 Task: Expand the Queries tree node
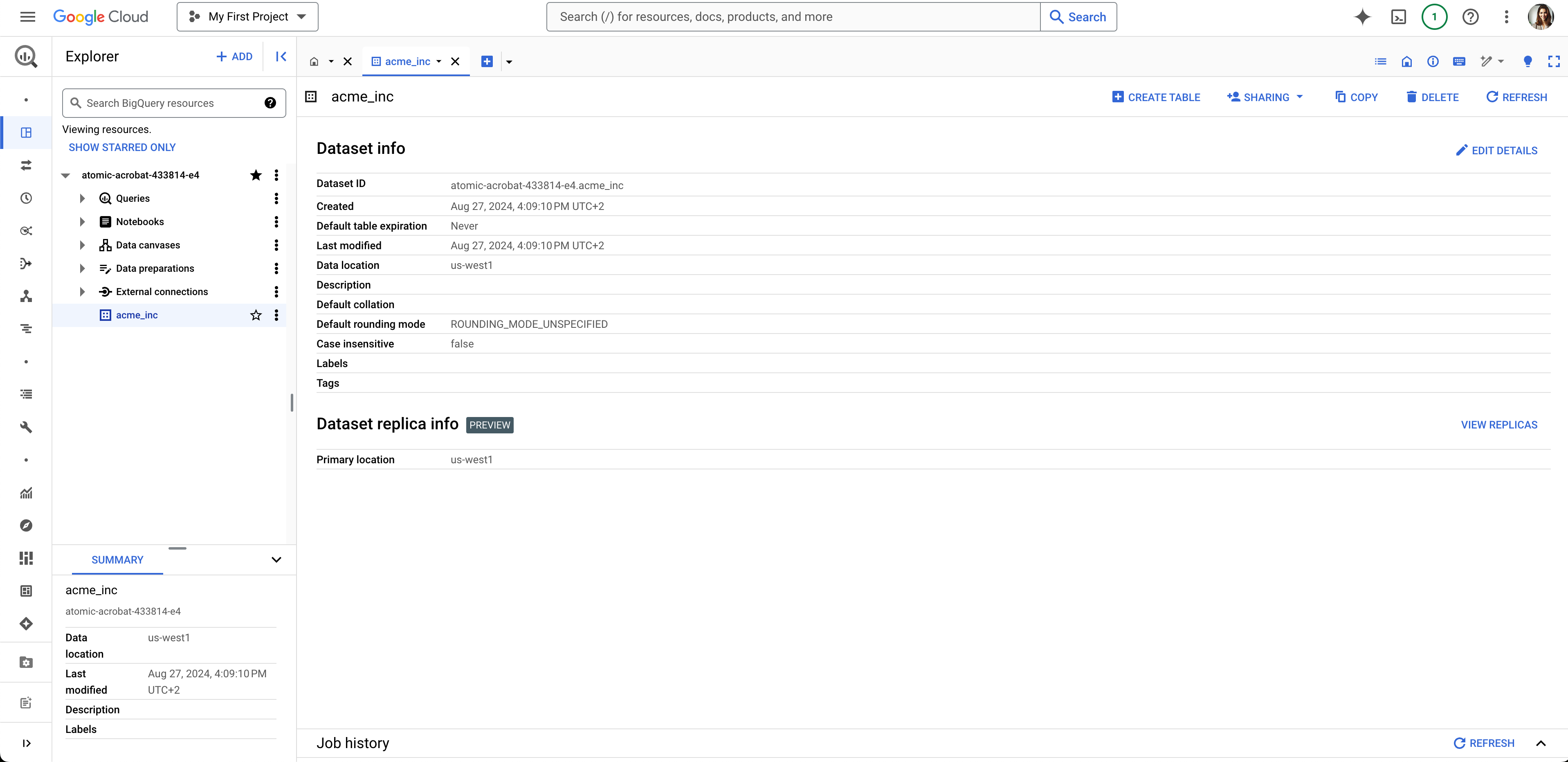[82, 198]
